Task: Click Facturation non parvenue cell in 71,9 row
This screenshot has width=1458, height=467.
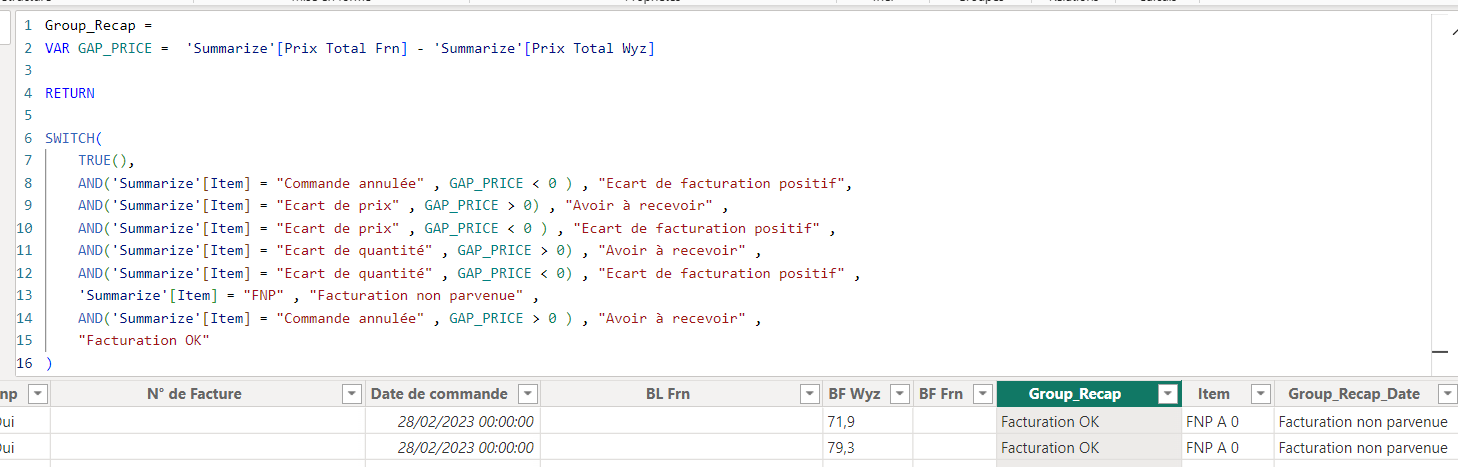Action: [1366, 422]
